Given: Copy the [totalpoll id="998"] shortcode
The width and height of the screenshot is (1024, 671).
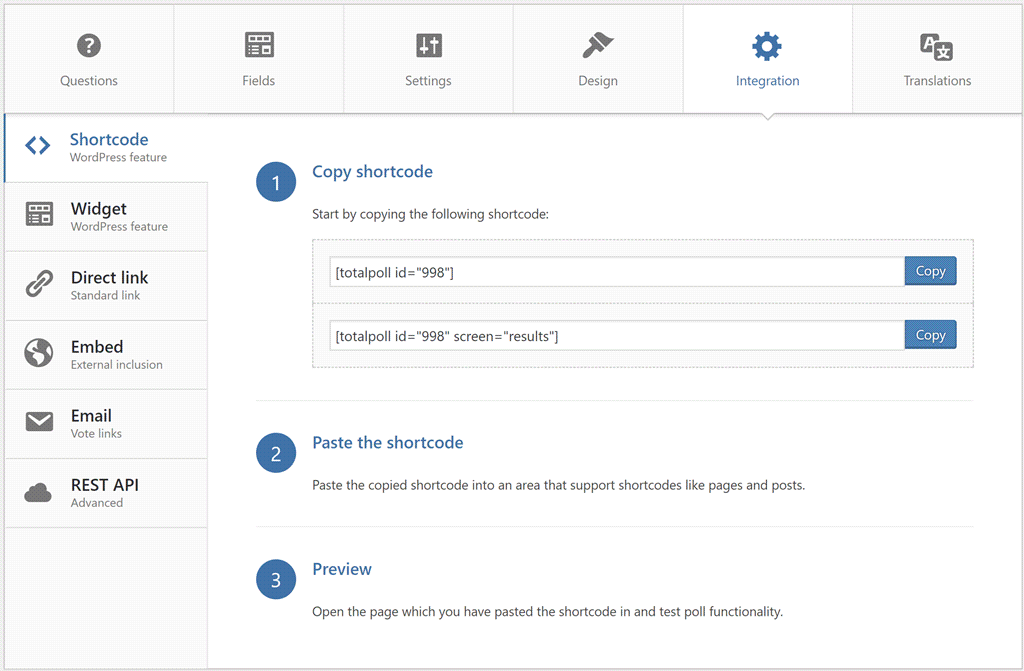Looking at the screenshot, I should [x=931, y=271].
